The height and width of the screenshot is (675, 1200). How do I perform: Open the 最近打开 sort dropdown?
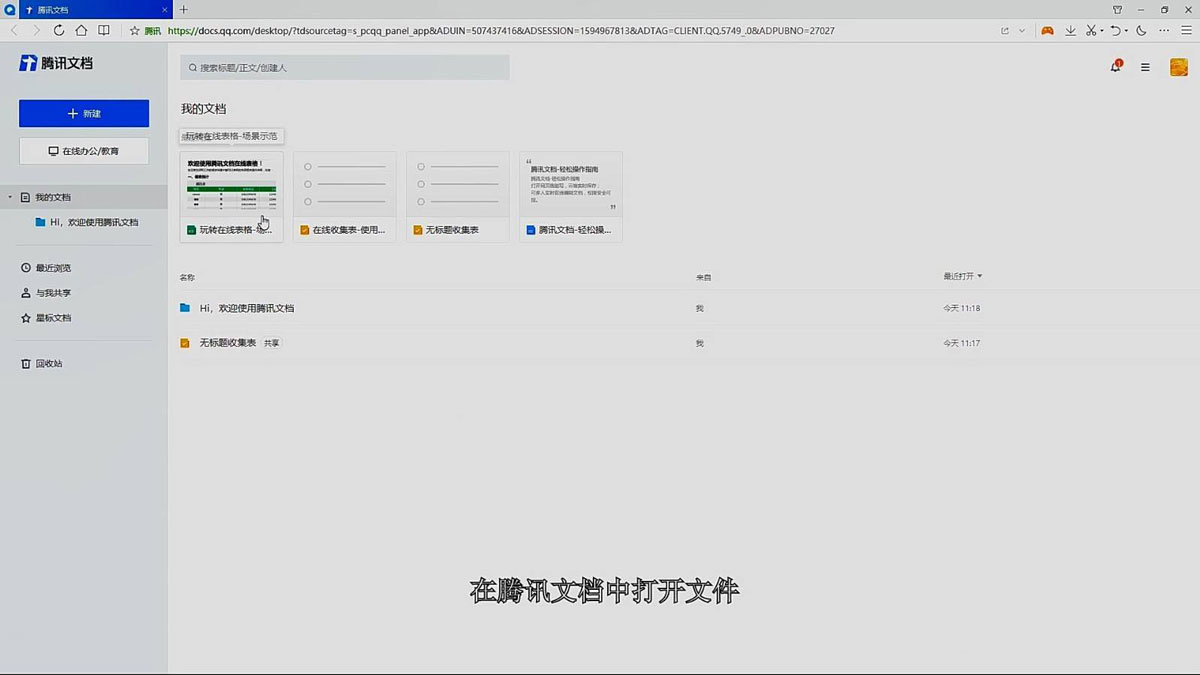point(963,276)
